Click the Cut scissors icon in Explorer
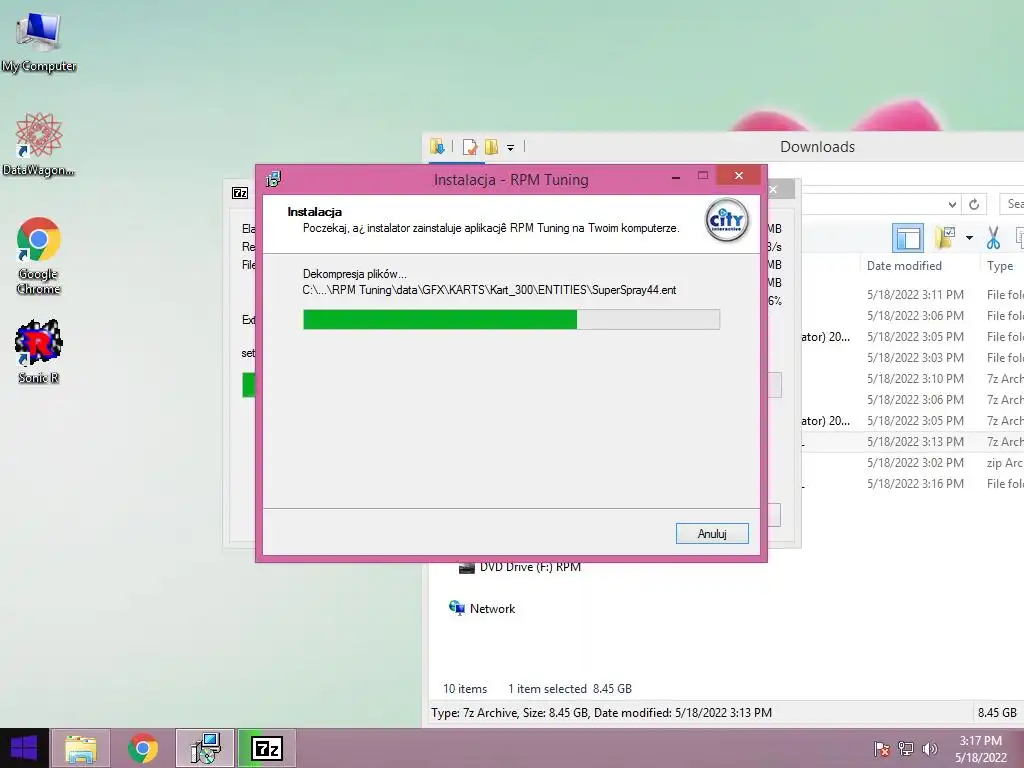This screenshot has width=1024, height=768. (x=993, y=238)
